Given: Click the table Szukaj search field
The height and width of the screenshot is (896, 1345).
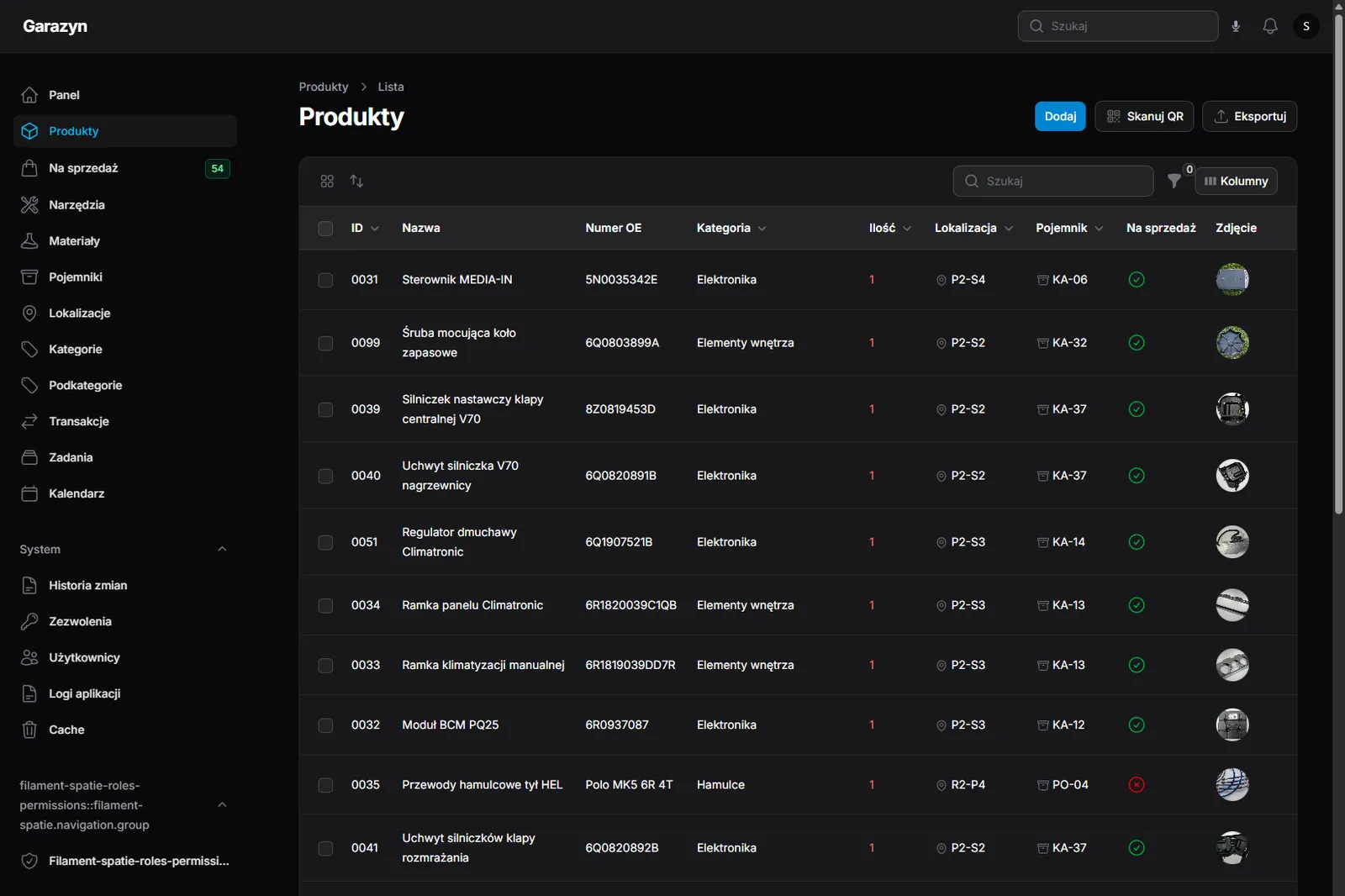Looking at the screenshot, I should [1053, 181].
